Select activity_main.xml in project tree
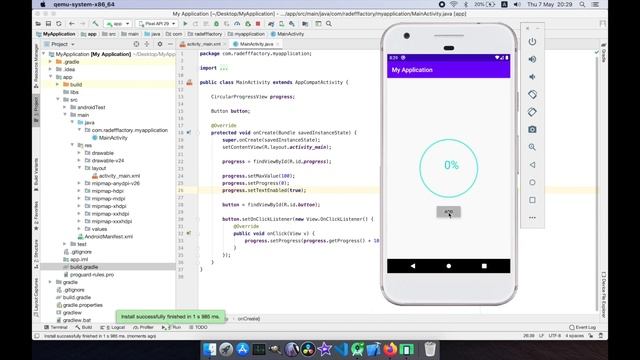Screen dimensions: 640x360 pos(116,176)
